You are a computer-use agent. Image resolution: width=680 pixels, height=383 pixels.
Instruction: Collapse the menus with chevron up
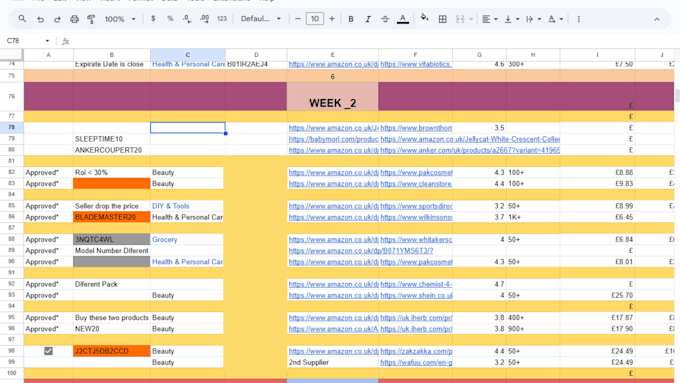(657, 20)
